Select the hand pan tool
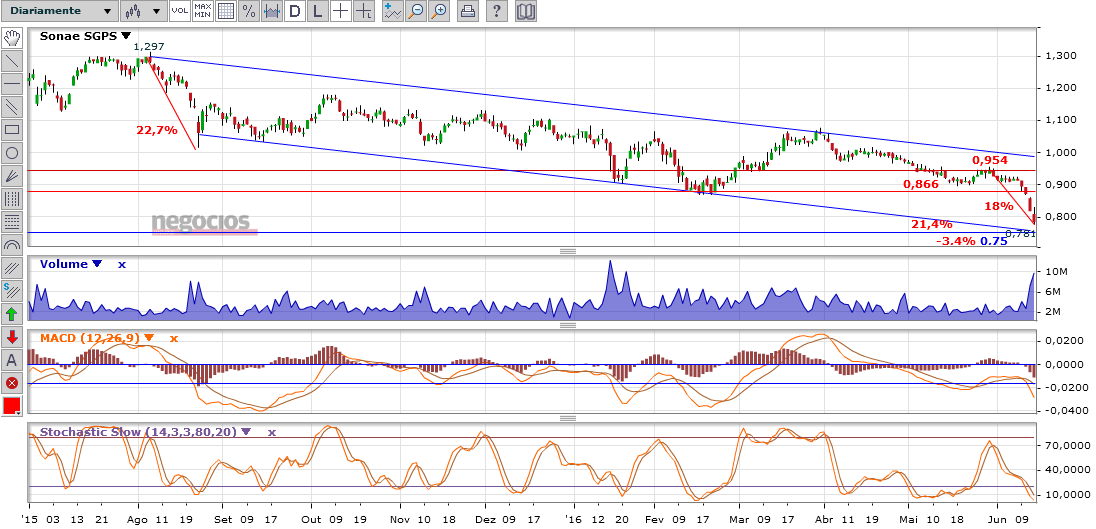The width and height of the screenshot is (1096, 529). (12, 38)
